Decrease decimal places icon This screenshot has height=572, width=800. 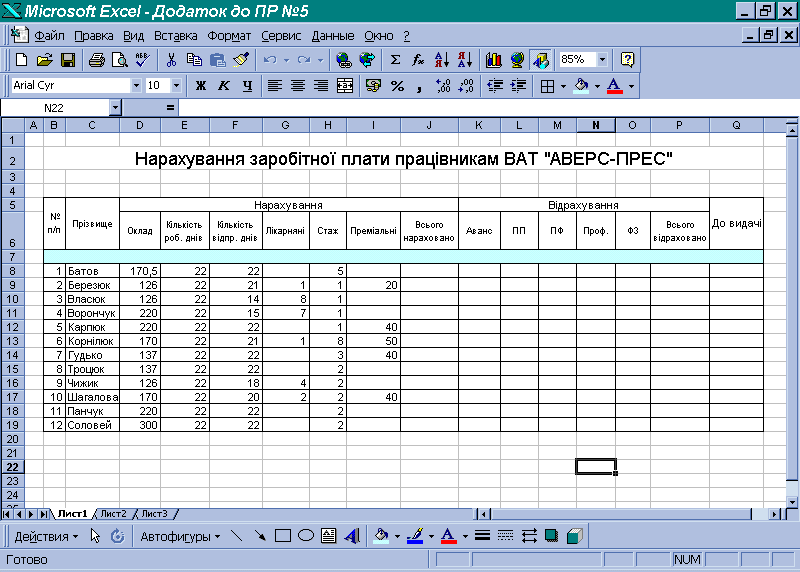click(466, 86)
